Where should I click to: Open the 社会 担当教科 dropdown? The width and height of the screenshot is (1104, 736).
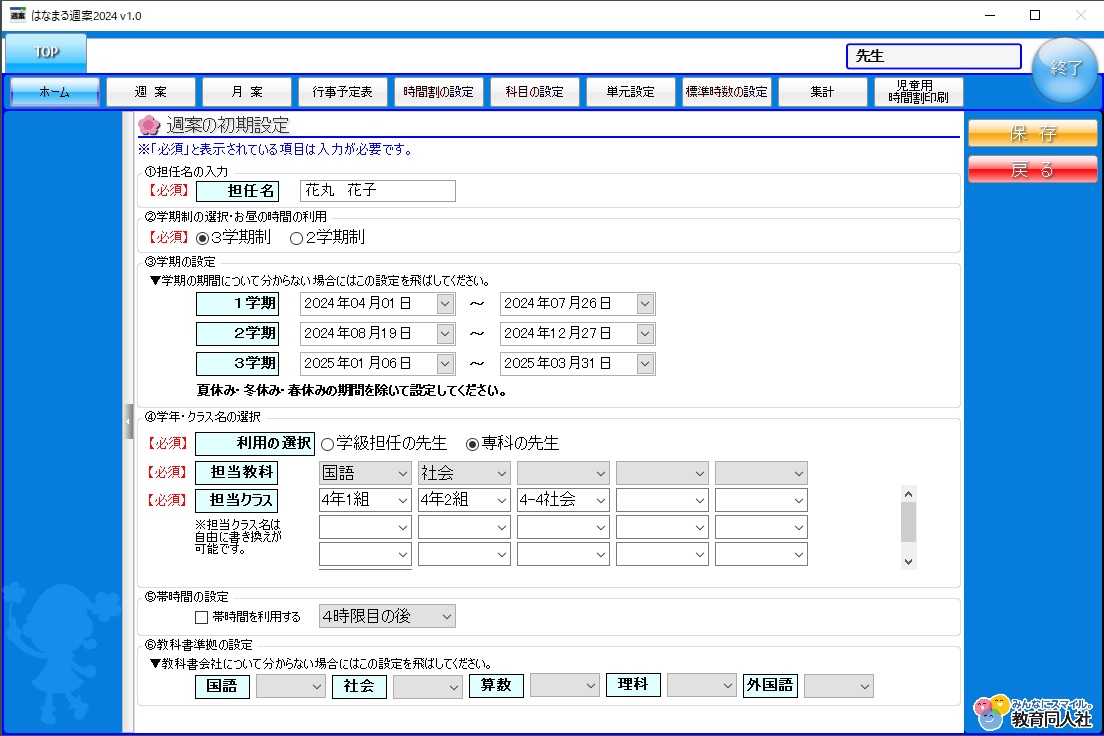click(x=464, y=473)
